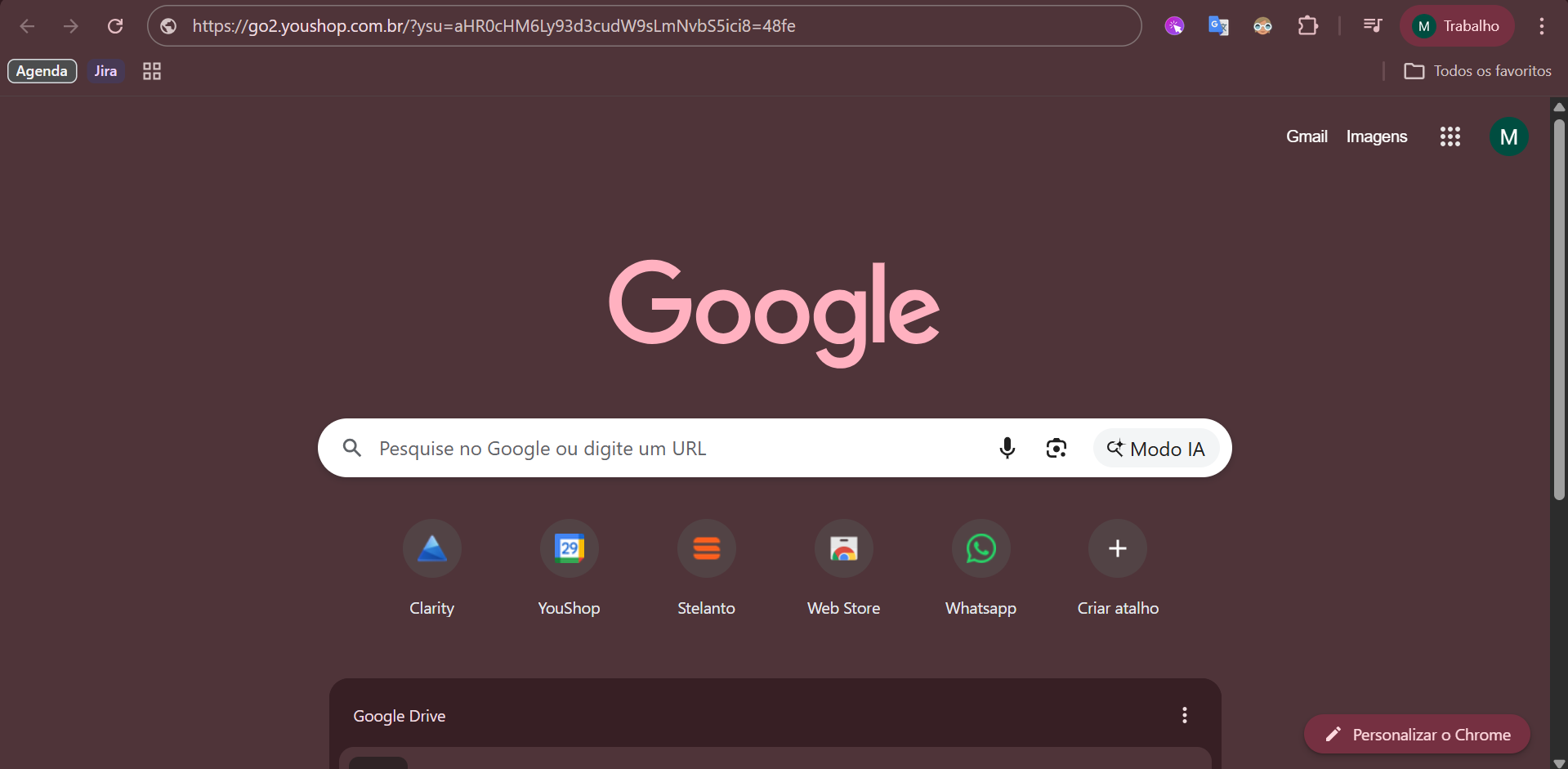This screenshot has height=769, width=1568.
Task: Click the browser forward arrow
Action: pos(71,26)
